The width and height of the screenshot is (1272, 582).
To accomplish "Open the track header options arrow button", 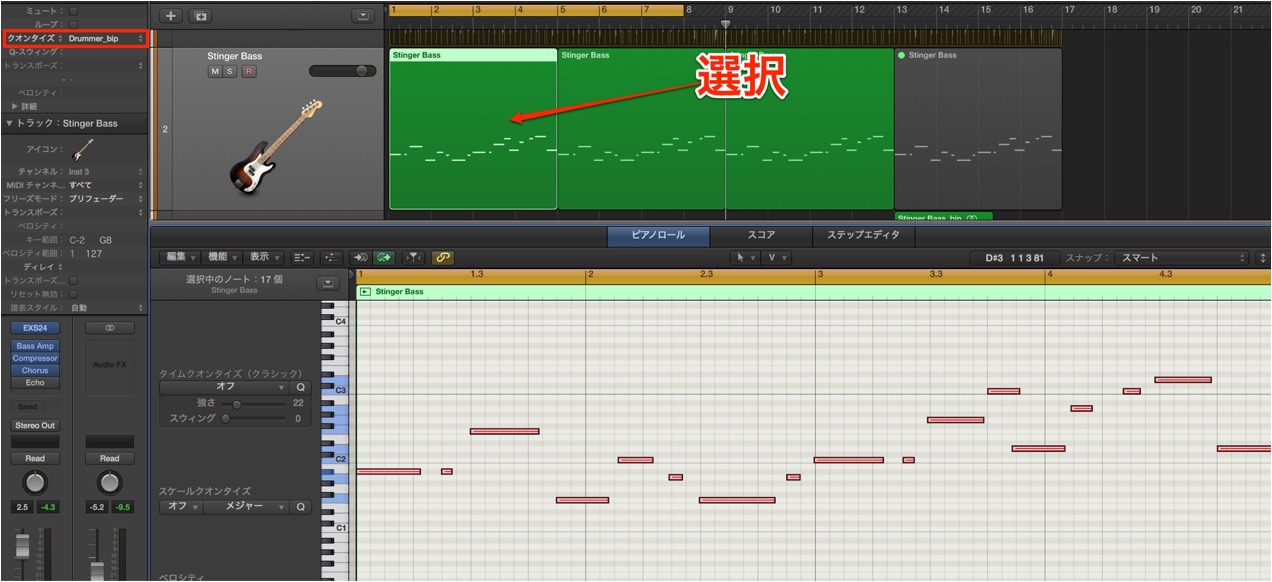I will click(362, 16).
